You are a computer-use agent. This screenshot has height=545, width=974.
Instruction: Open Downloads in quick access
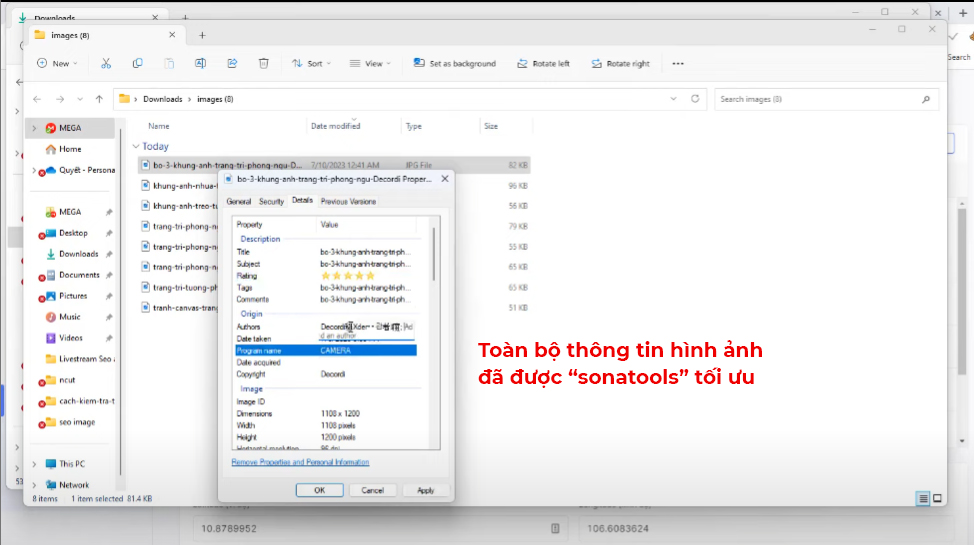pos(78,254)
